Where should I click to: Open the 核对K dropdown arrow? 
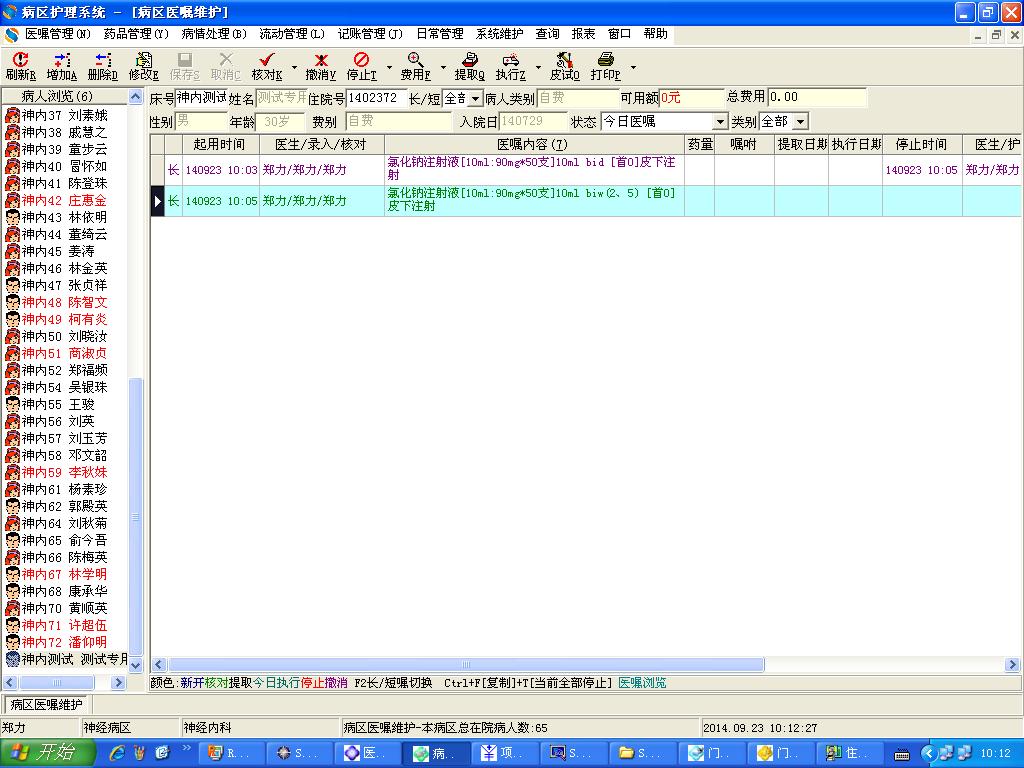294,67
